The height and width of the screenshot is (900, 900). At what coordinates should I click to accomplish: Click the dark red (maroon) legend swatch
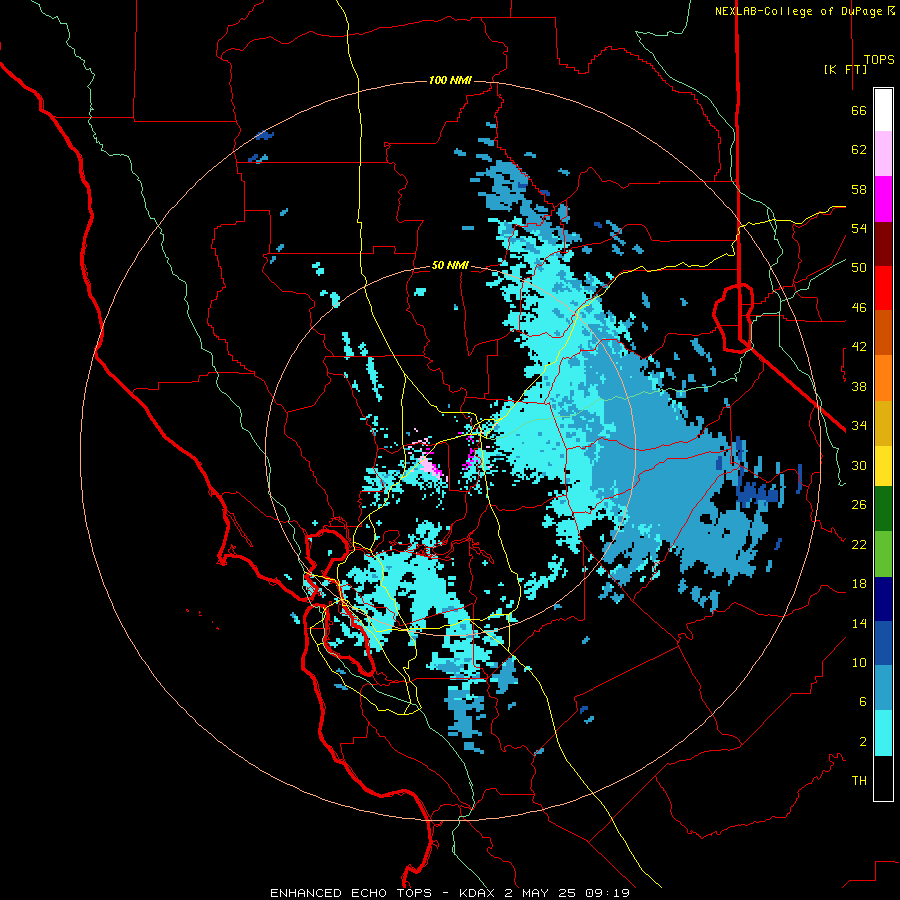click(x=883, y=243)
